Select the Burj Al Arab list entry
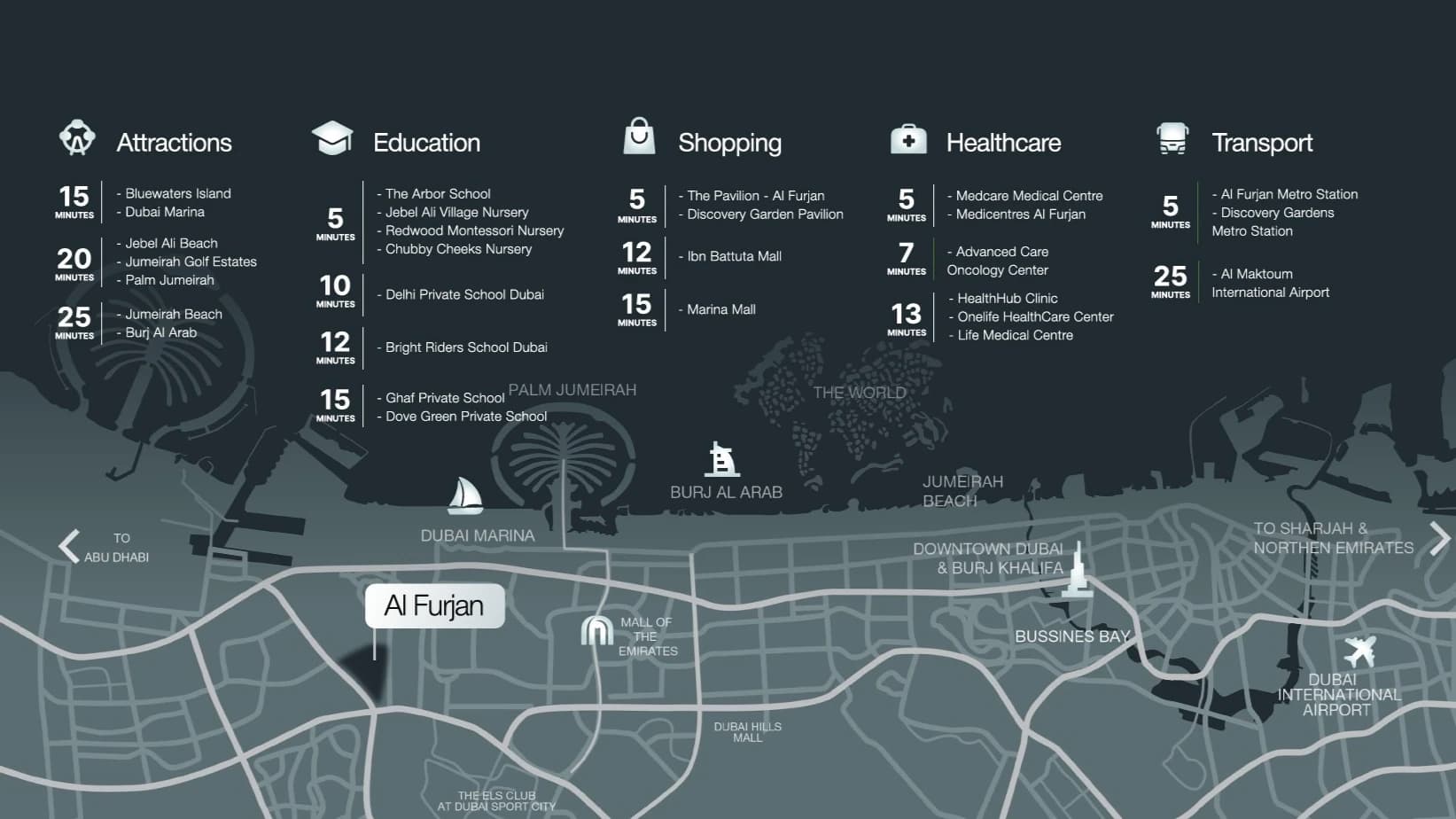Screen dimensions: 1456x819 [157, 332]
